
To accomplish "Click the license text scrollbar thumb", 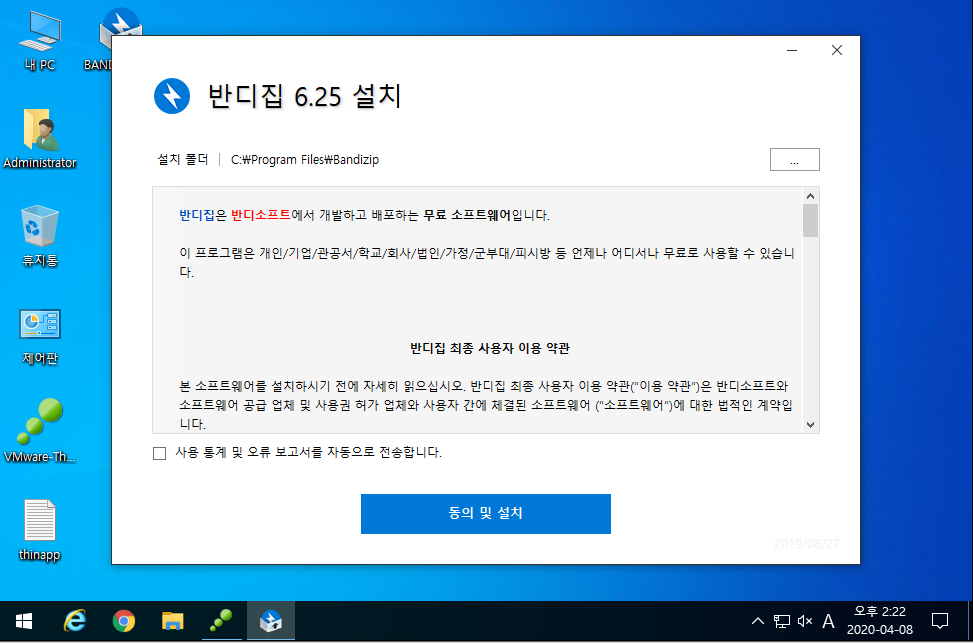I will 810,220.
